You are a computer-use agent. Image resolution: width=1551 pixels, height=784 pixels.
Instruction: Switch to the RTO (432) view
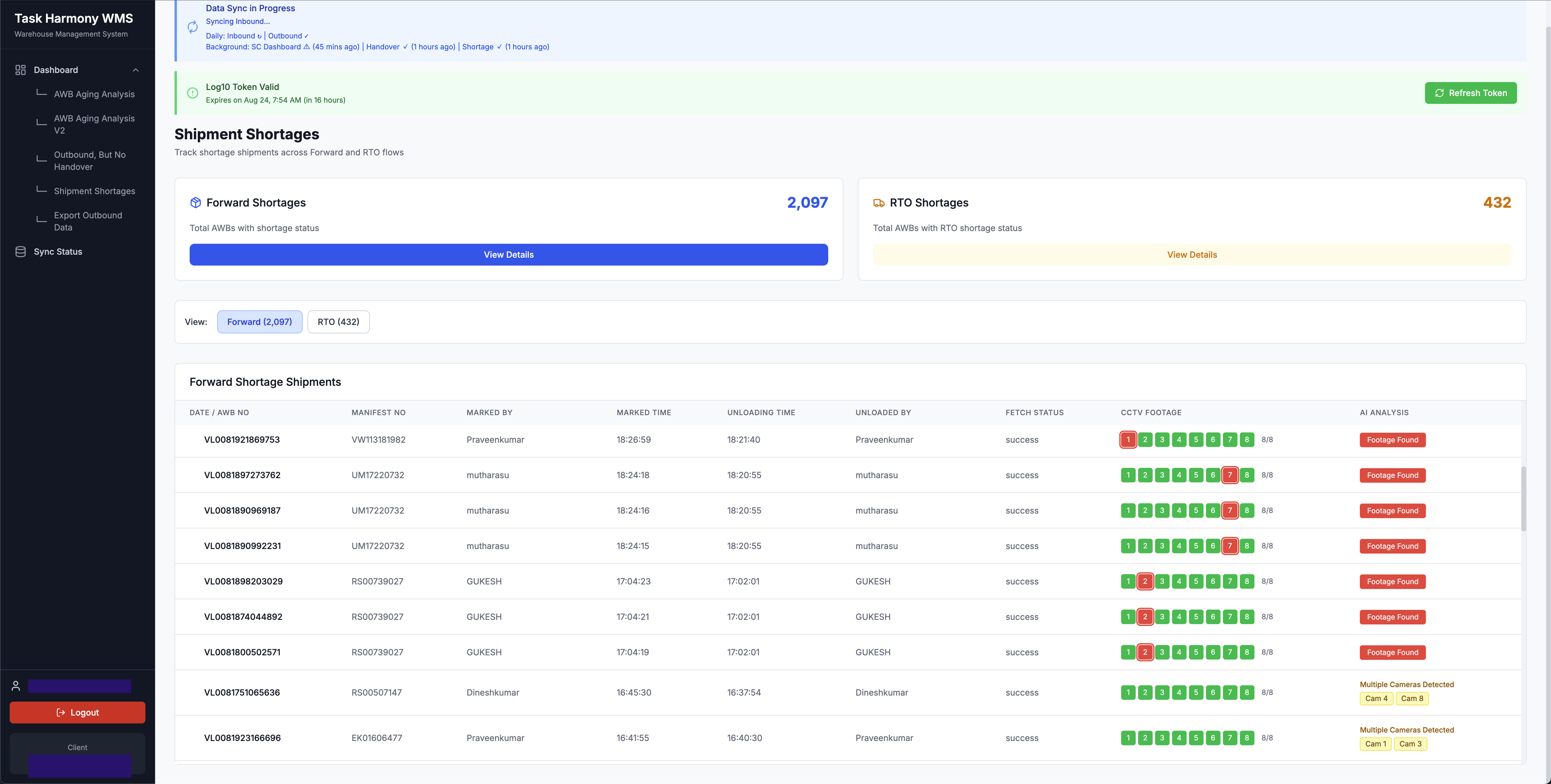338,322
